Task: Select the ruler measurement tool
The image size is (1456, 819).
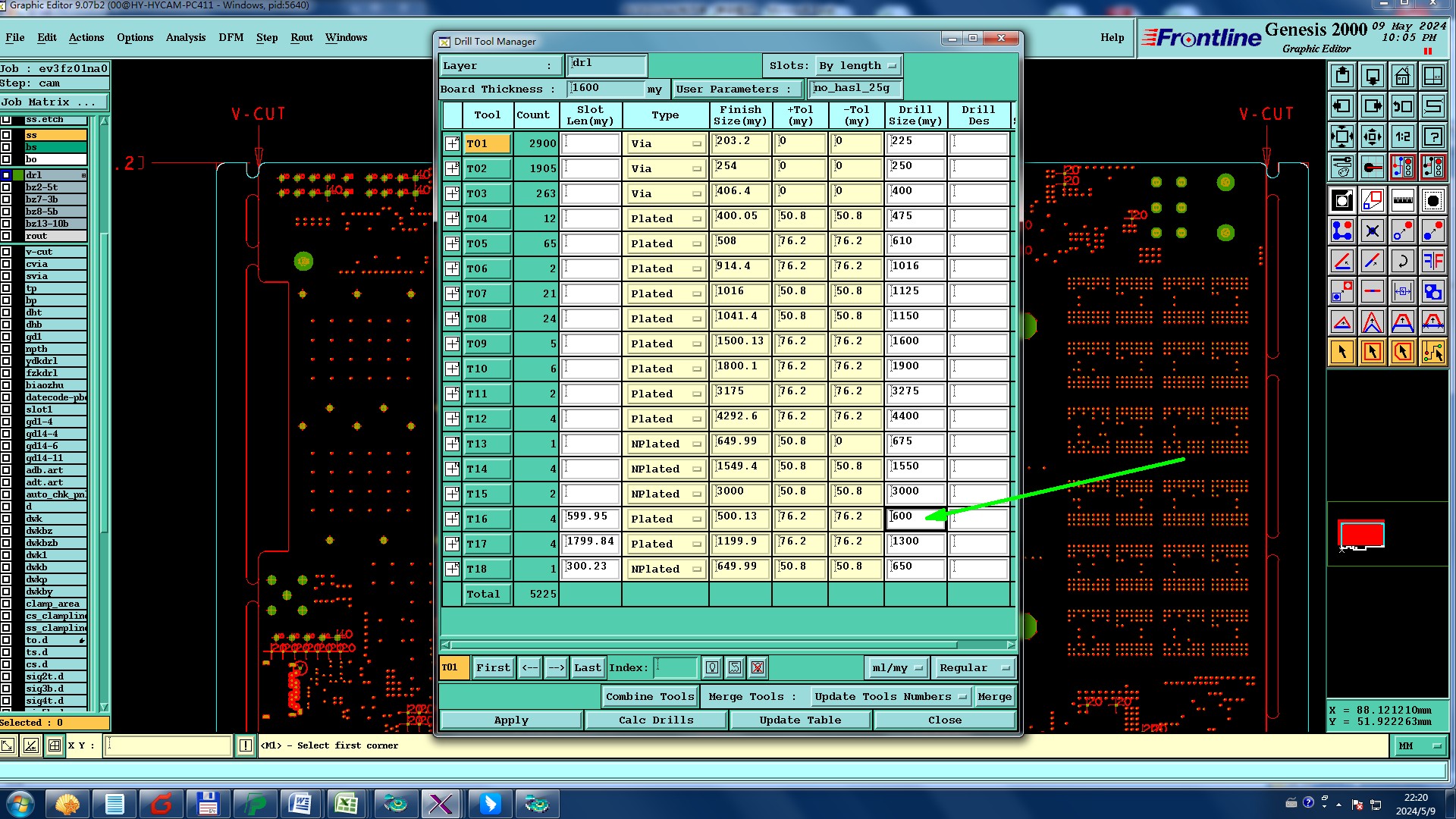Action: click(1402, 201)
